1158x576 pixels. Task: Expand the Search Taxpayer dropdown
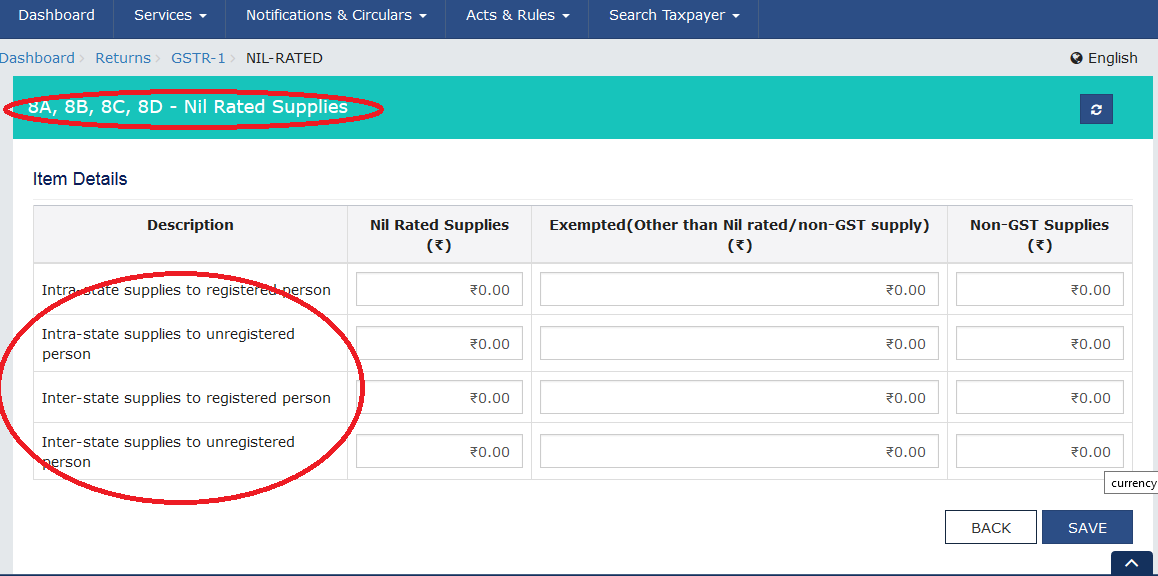point(672,15)
